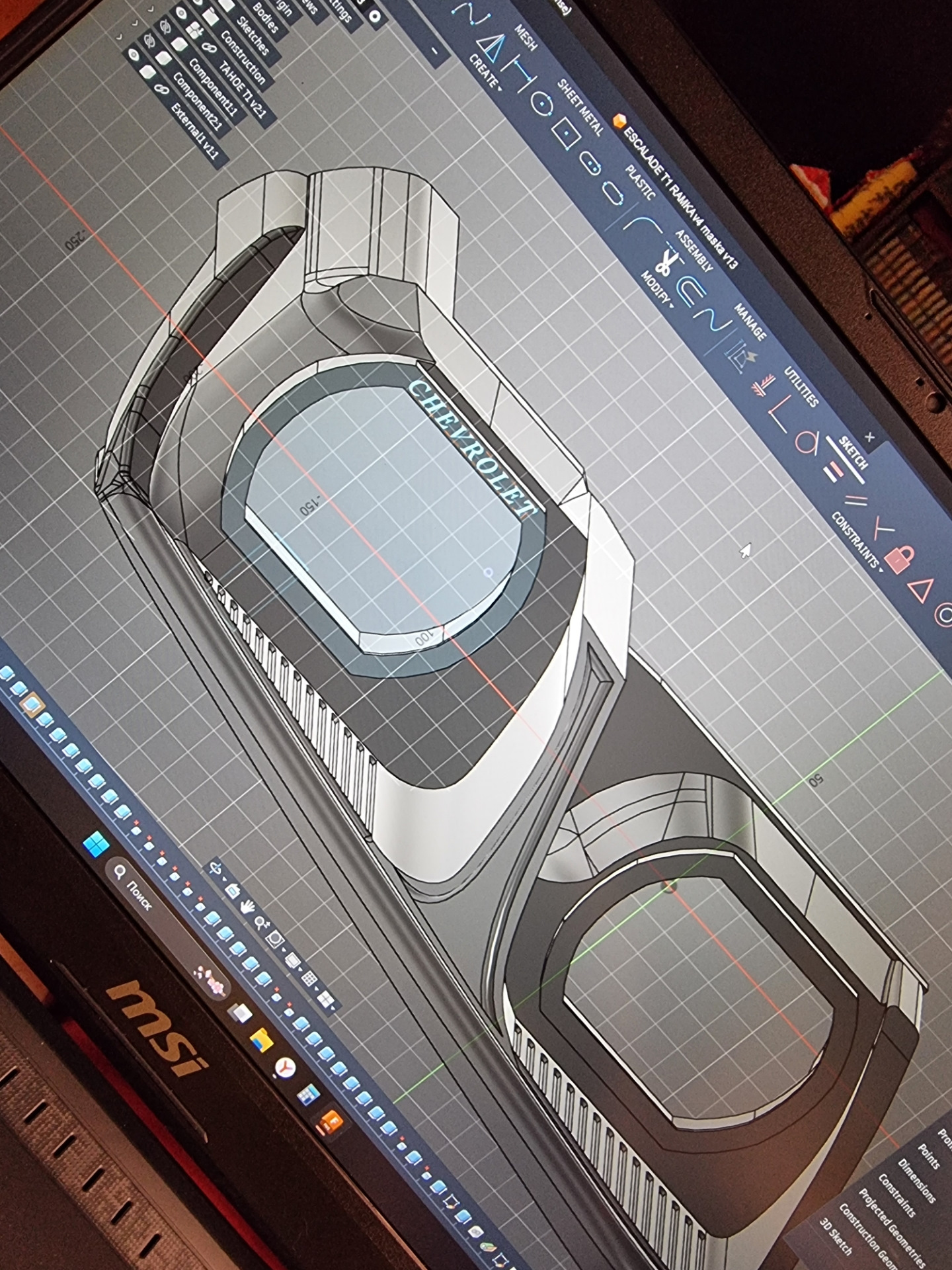Select the Extend curve tool
Viewport: 952px width, 1270px height.
click(x=714, y=321)
